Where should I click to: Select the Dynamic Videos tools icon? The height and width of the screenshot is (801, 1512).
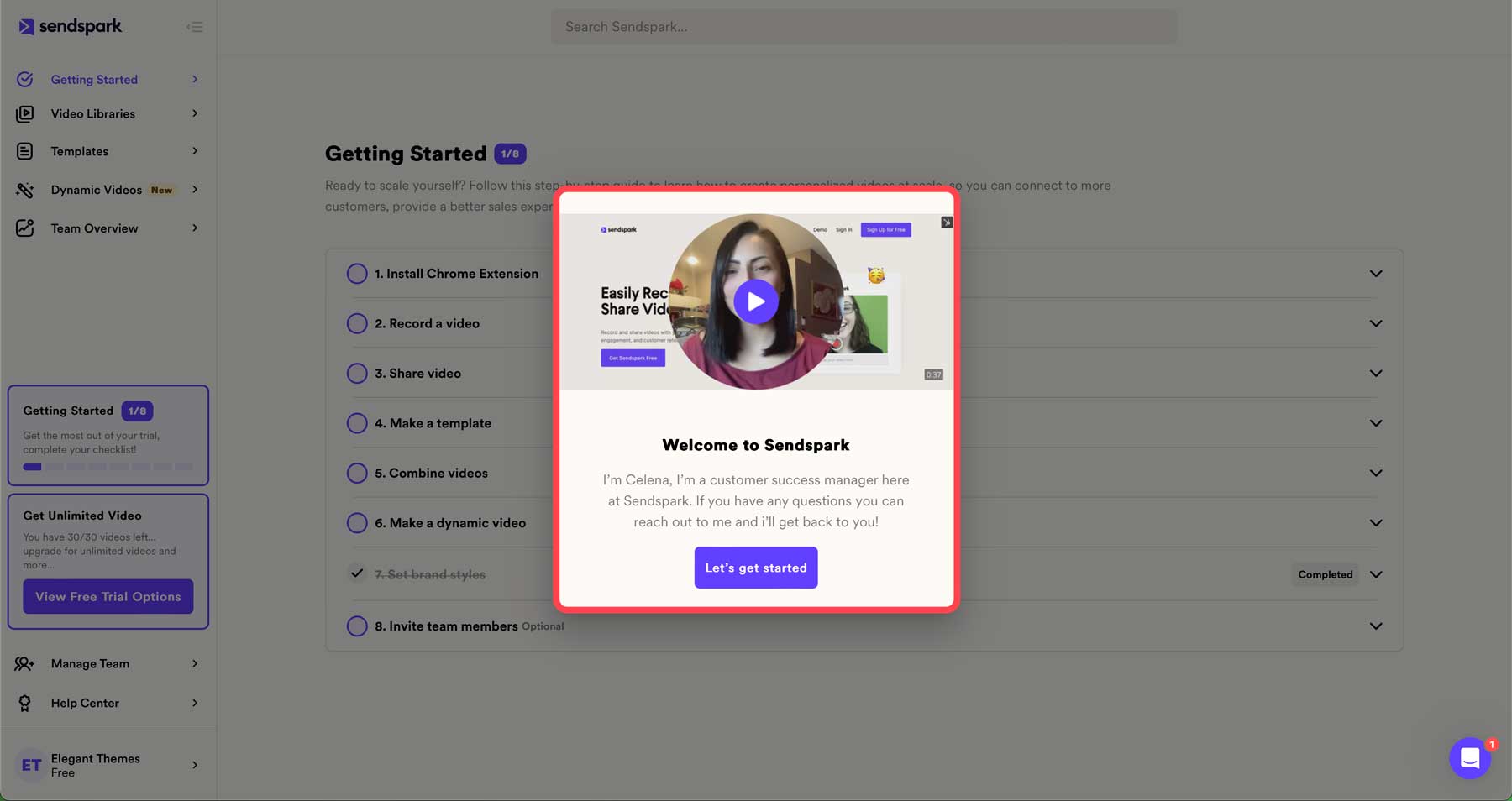pyautogui.click(x=25, y=190)
